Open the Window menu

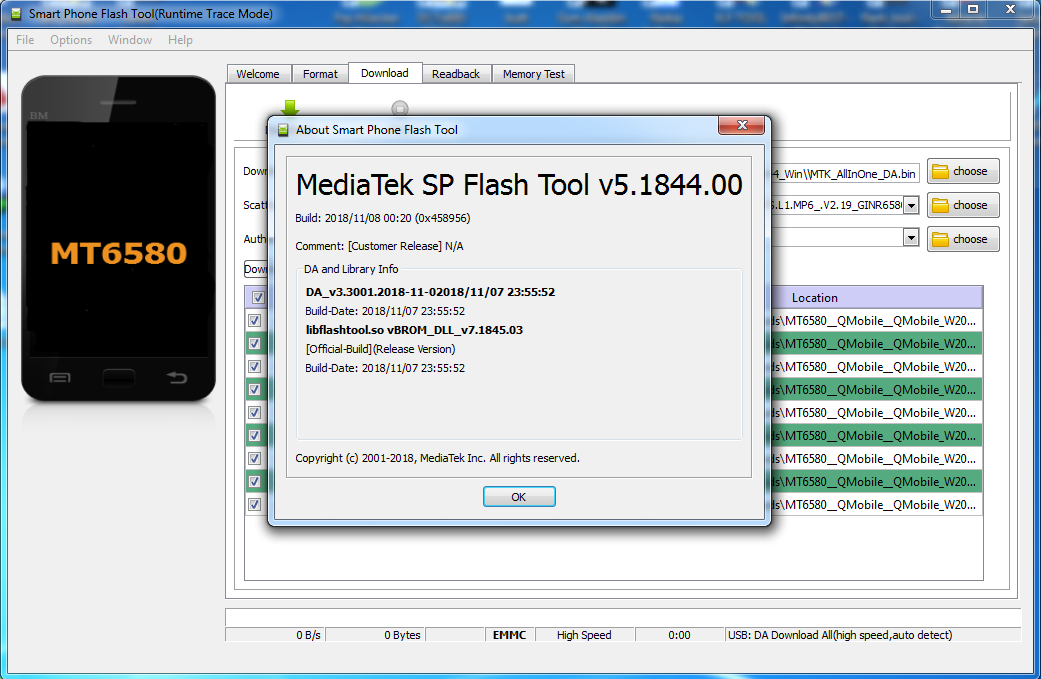(x=130, y=40)
